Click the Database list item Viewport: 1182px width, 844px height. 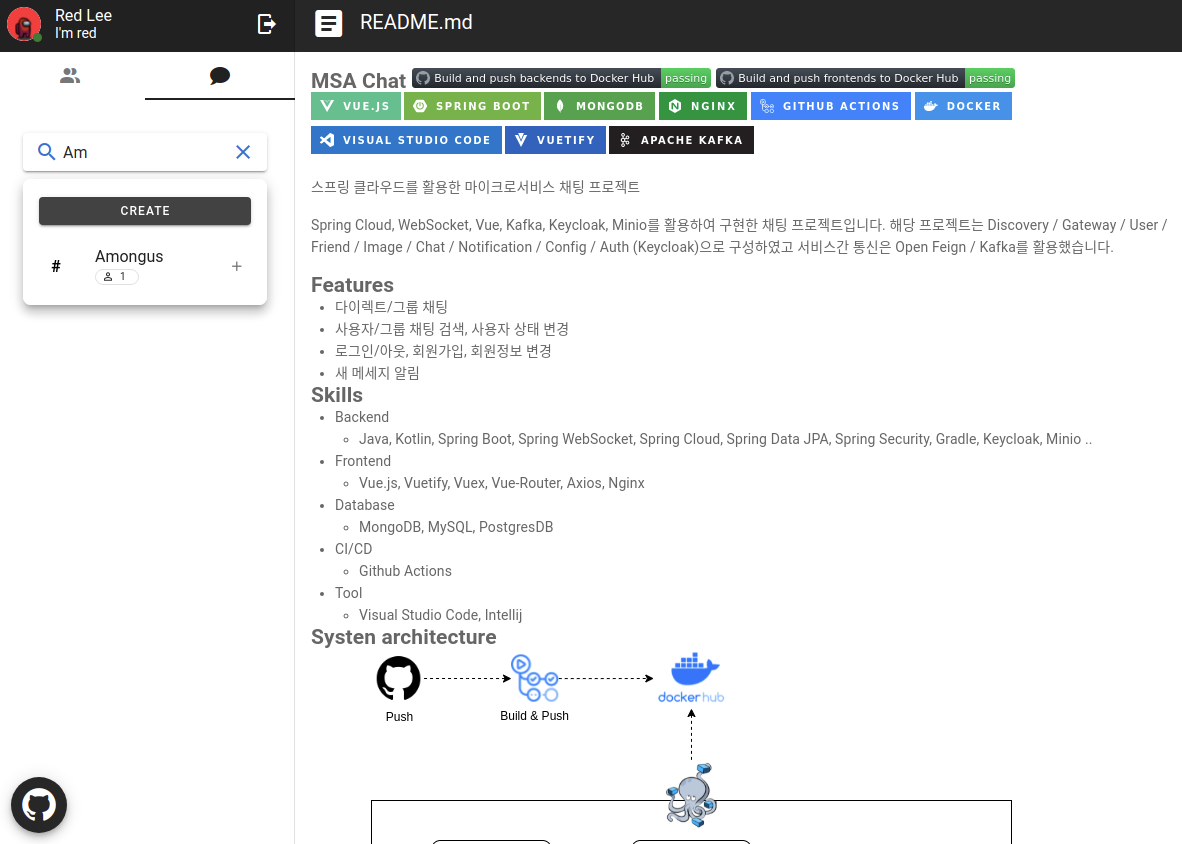click(364, 505)
